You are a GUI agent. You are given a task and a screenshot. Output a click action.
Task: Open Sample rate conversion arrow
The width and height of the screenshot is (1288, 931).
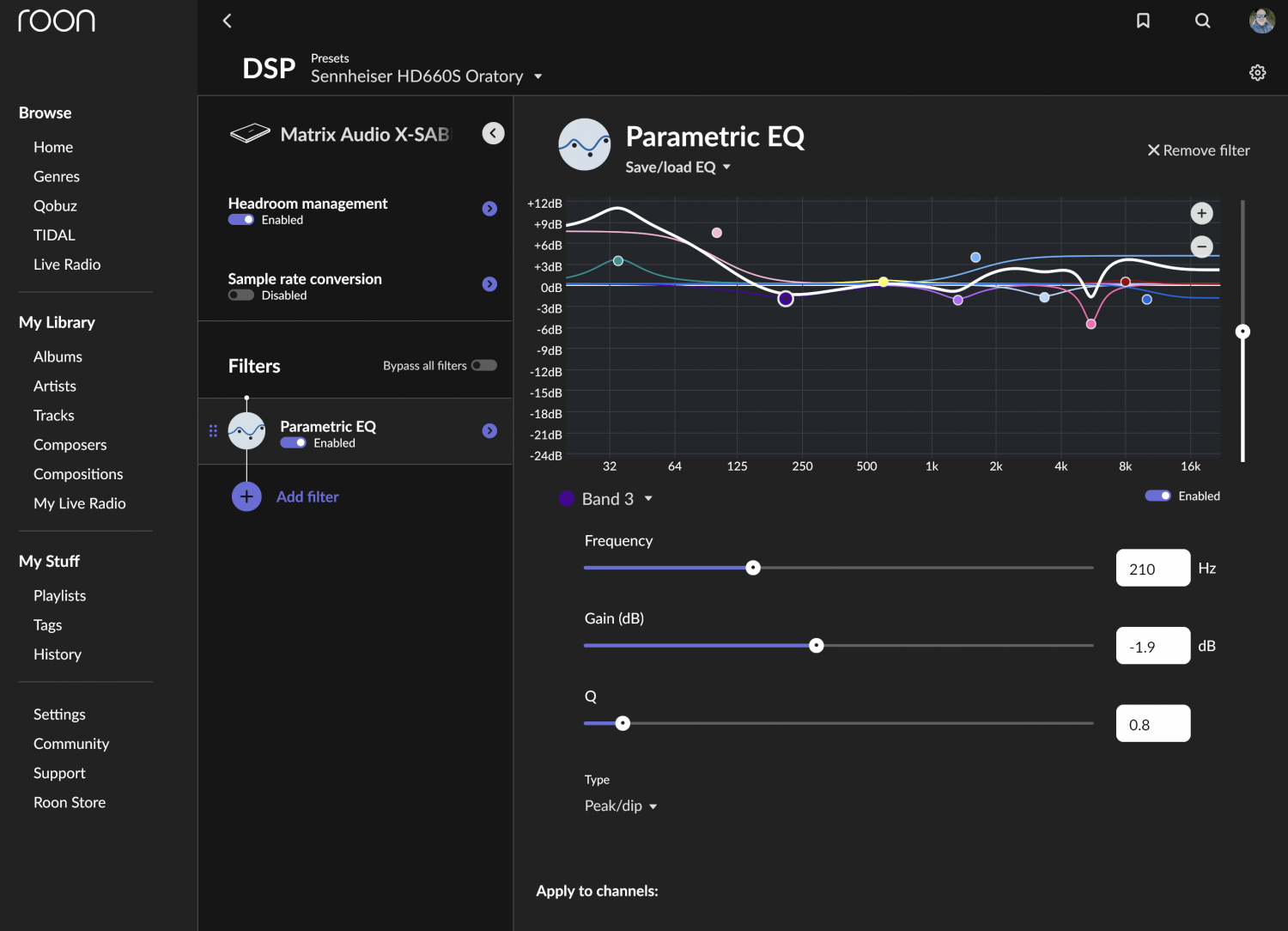coord(489,284)
